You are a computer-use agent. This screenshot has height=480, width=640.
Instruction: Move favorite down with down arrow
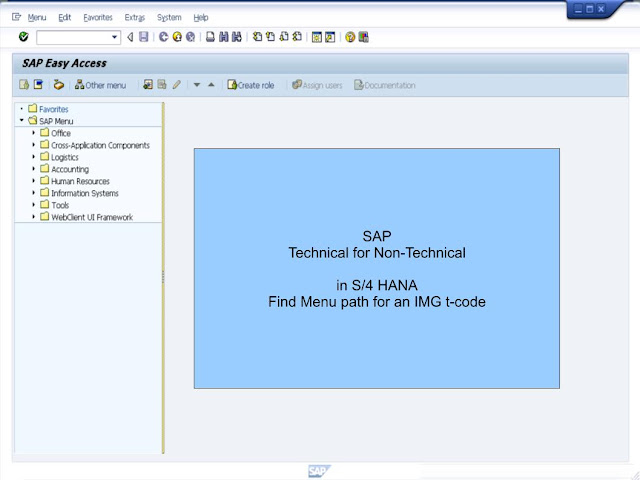point(197,85)
